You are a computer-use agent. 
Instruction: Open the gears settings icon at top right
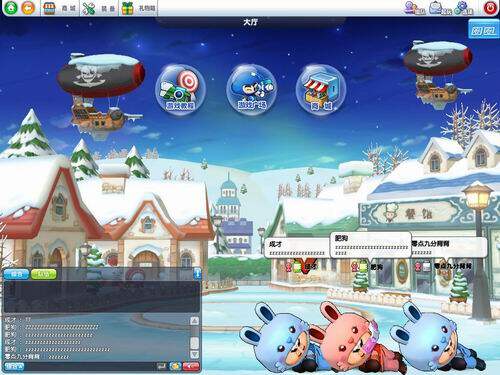point(464,8)
